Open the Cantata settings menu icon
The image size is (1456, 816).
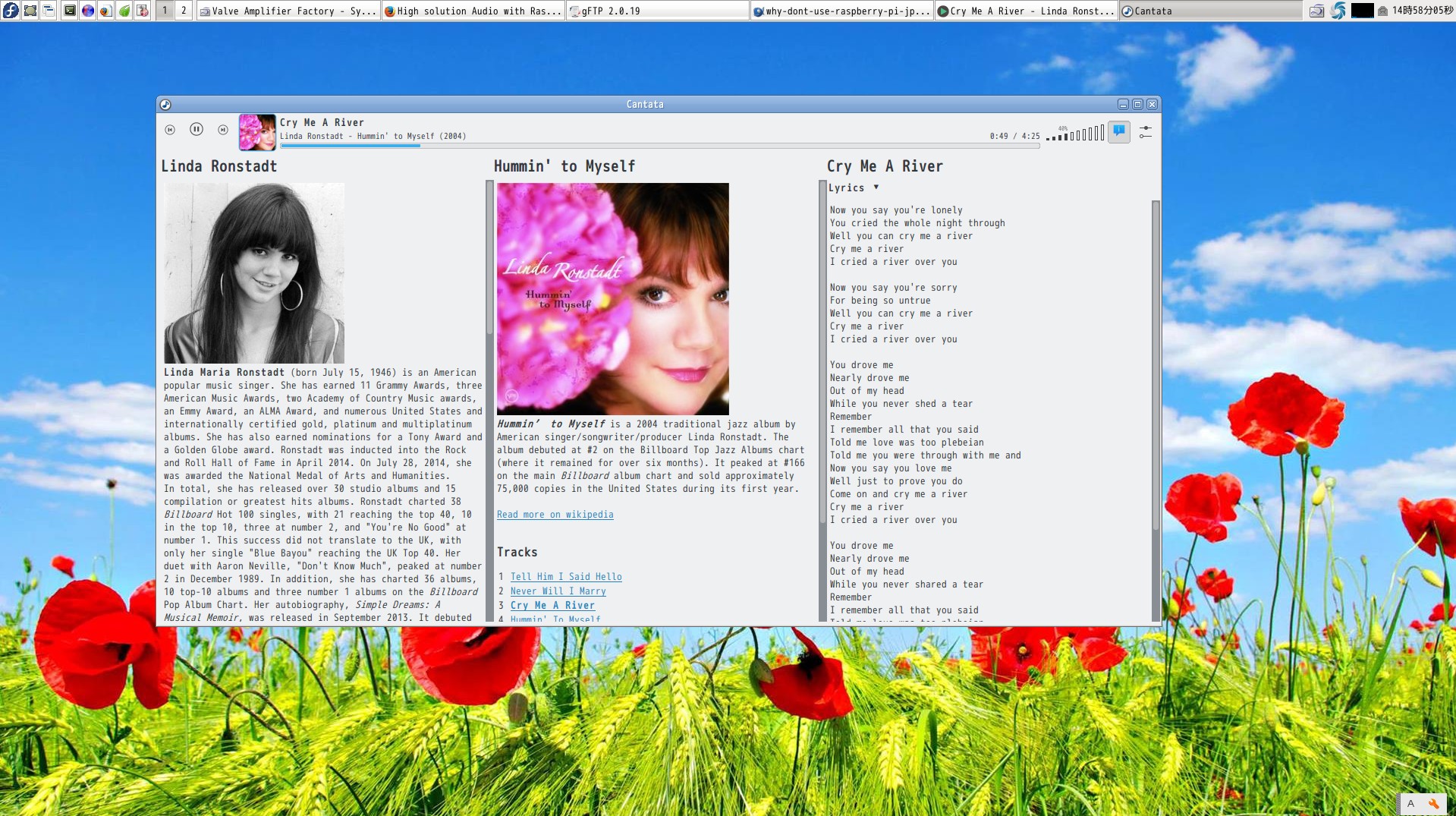click(x=1145, y=132)
